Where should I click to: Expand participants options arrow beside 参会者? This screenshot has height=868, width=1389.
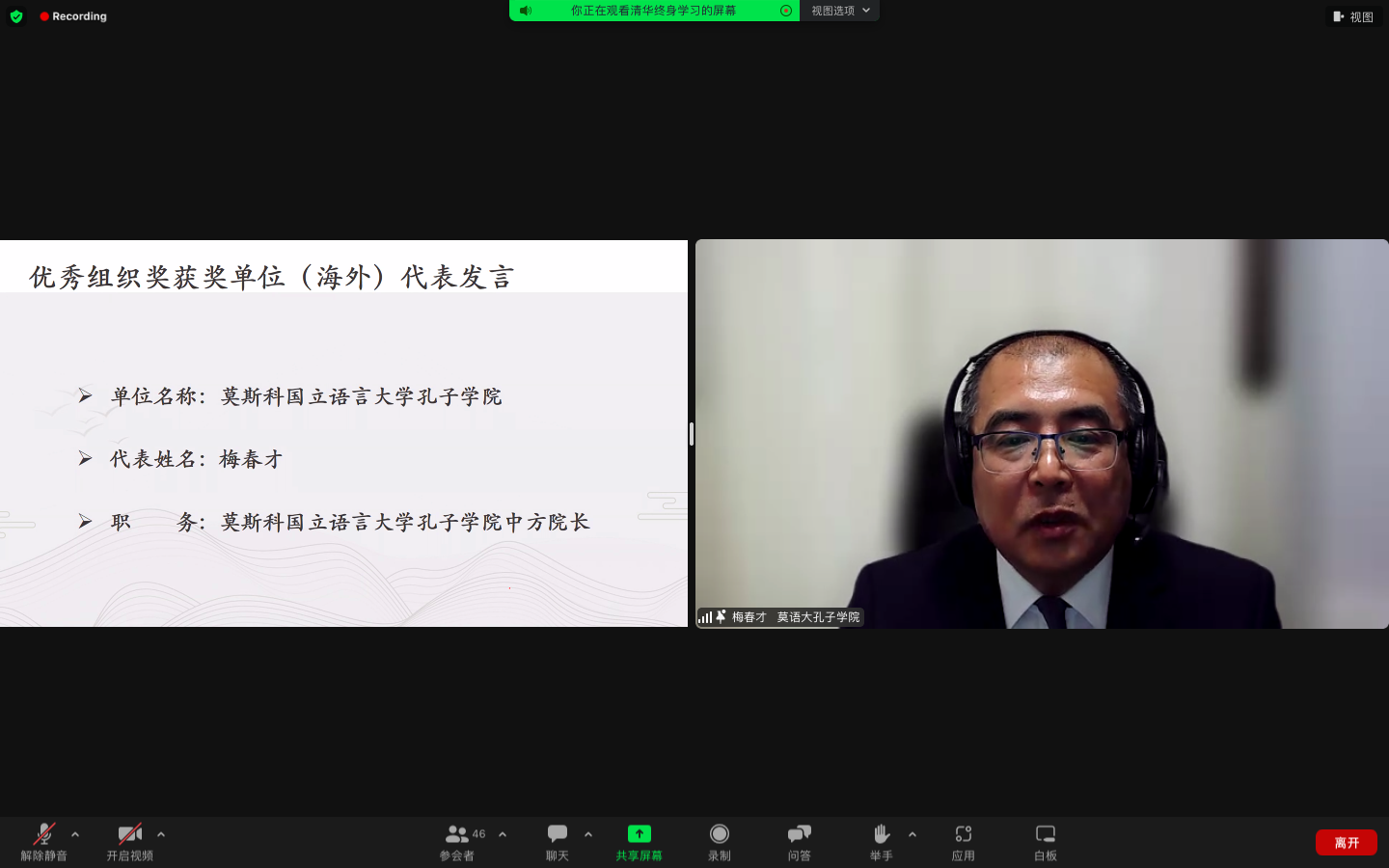[x=503, y=834]
